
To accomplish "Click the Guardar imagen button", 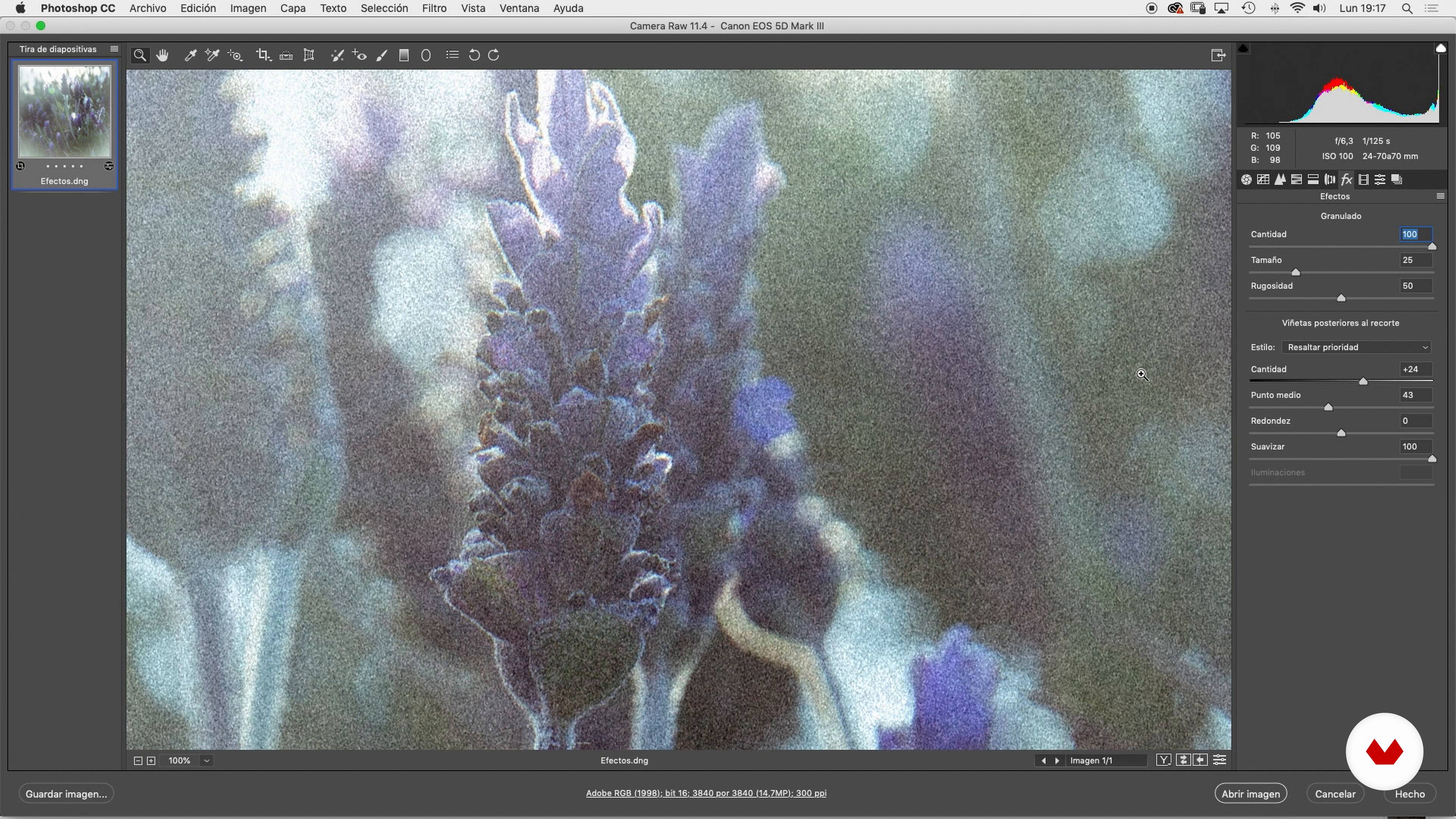I will tap(66, 794).
